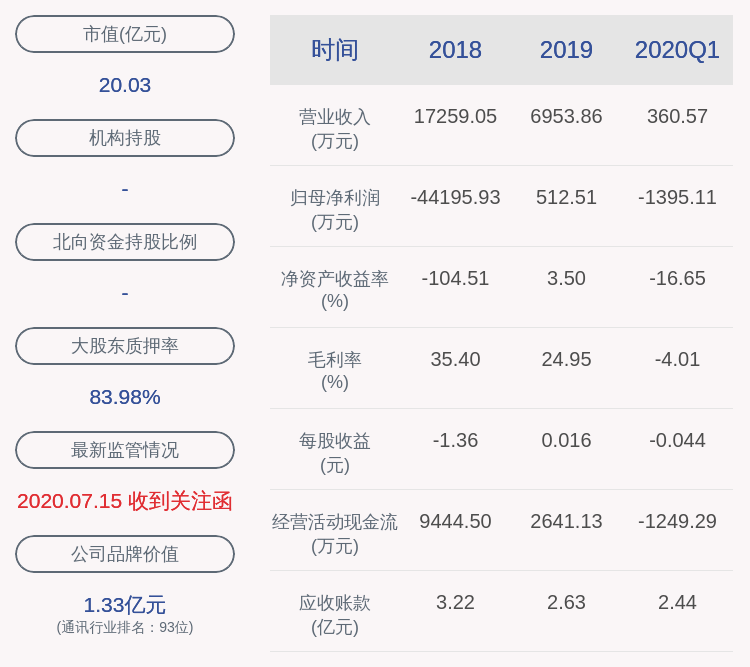The width and height of the screenshot is (750, 667).
Task: Select gross margin value 24.95
Action: tap(566, 359)
